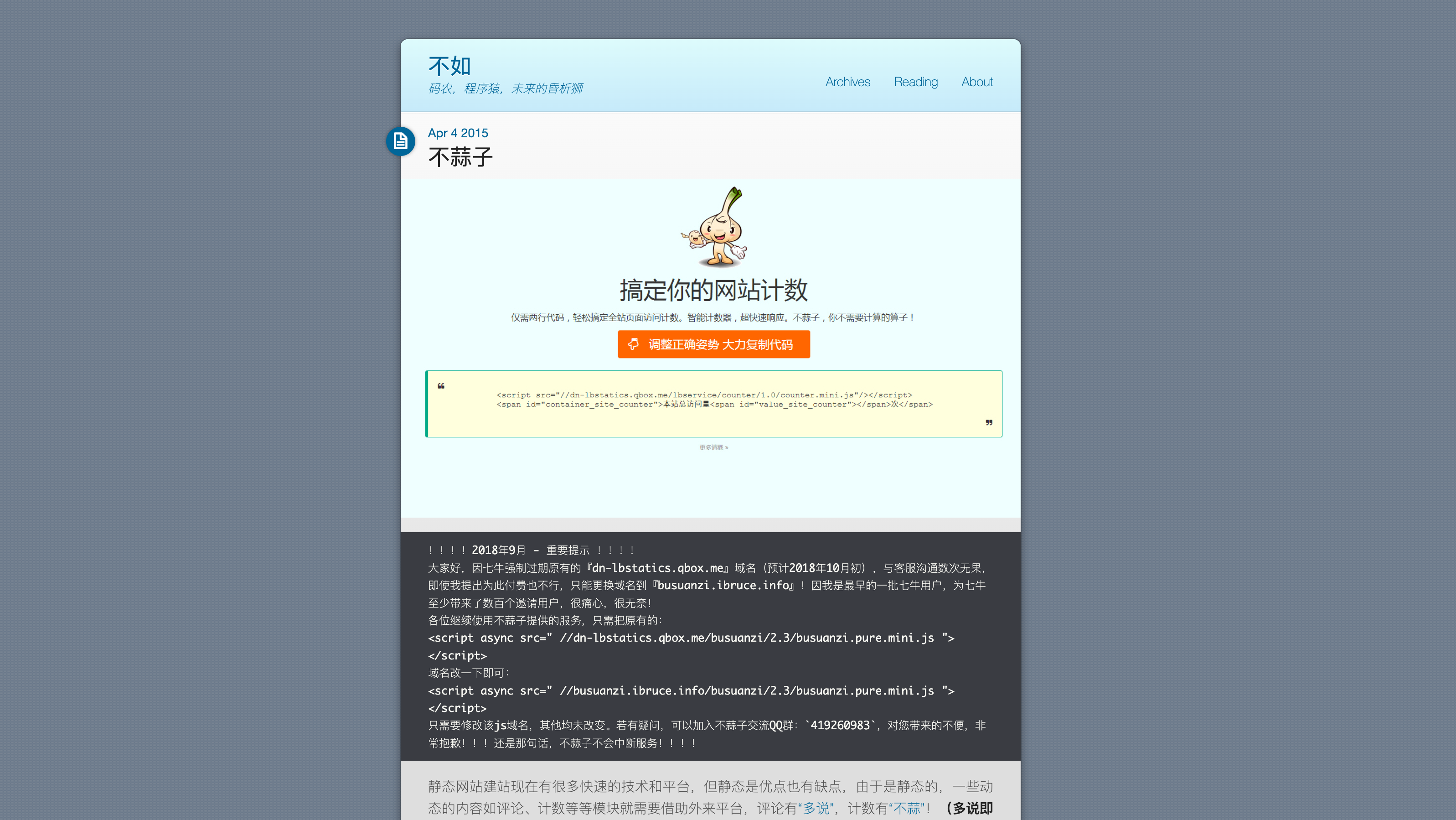This screenshot has width=1456, height=820.
Task: Click the orange 调整正确姿势 大力复制代码 button
Action: (x=714, y=344)
